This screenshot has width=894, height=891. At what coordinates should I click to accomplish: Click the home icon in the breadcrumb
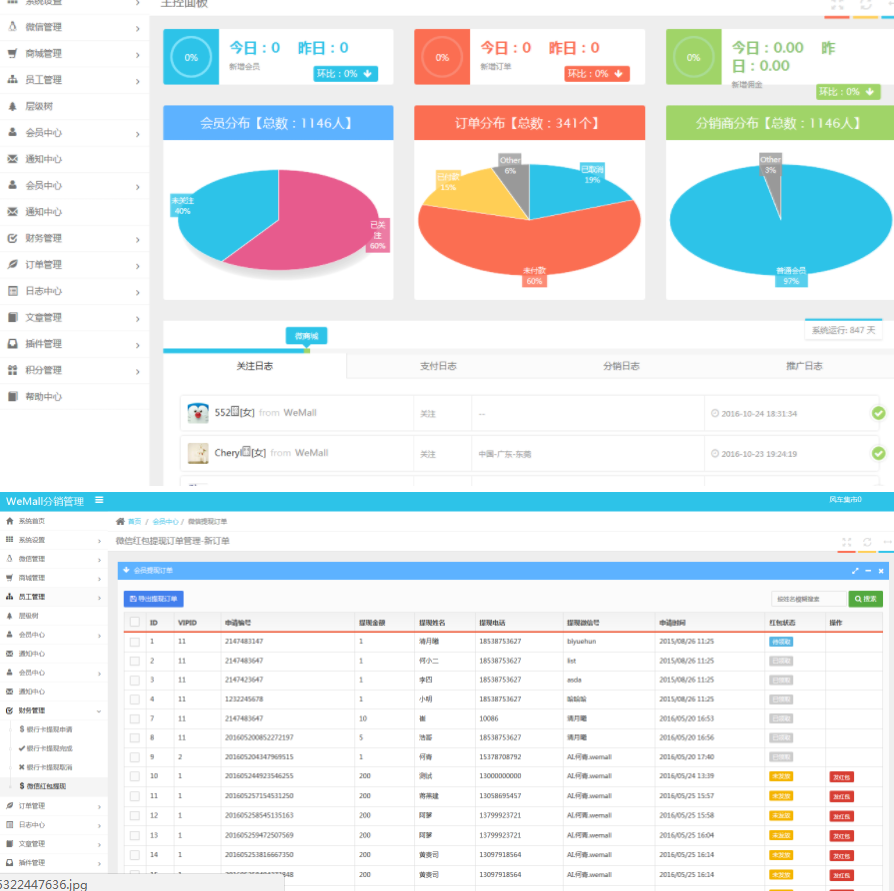(x=121, y=522)
